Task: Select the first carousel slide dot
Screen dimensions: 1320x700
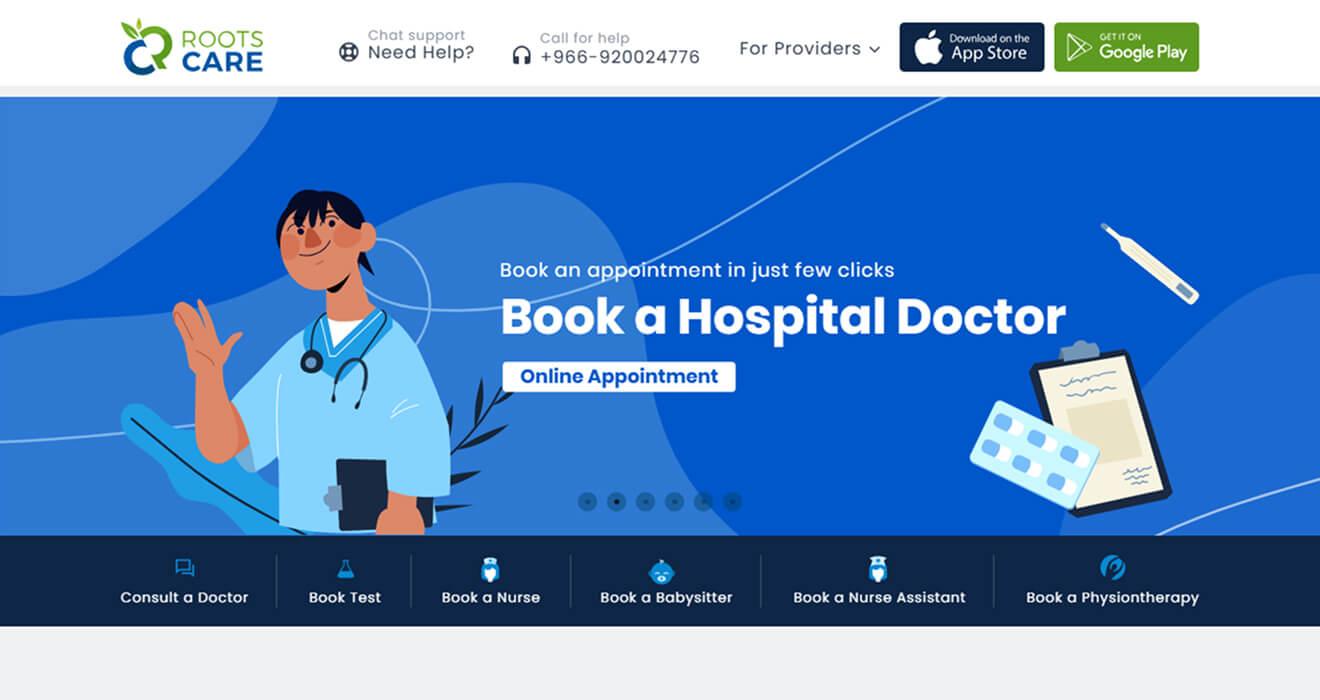Action: pyautogui.click(x=587, y=501)
